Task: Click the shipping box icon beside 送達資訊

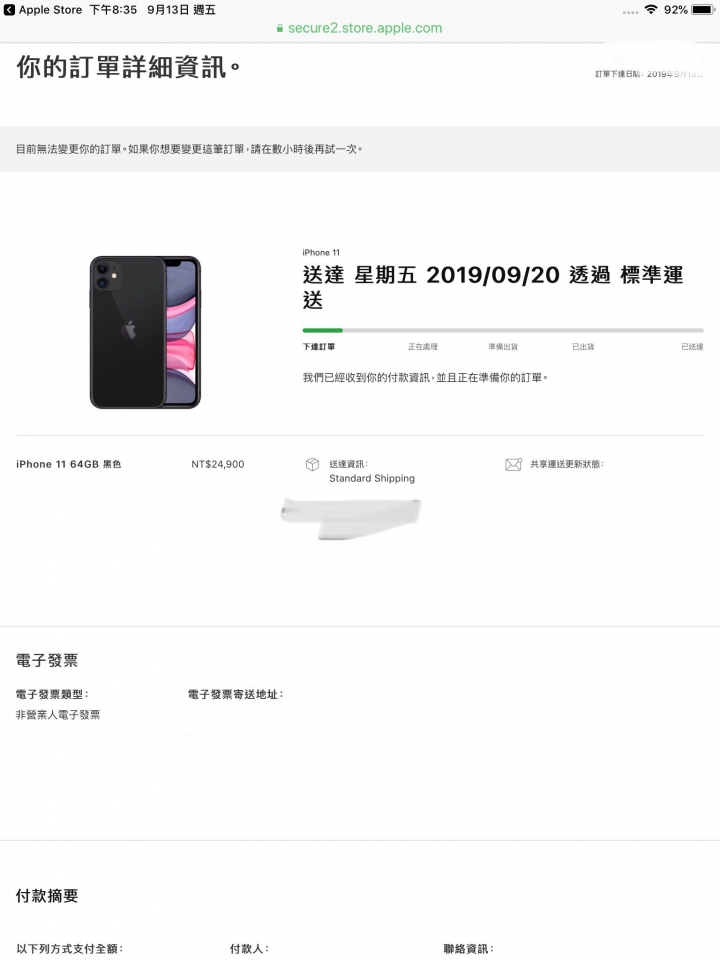Action: tap(312, 465)
